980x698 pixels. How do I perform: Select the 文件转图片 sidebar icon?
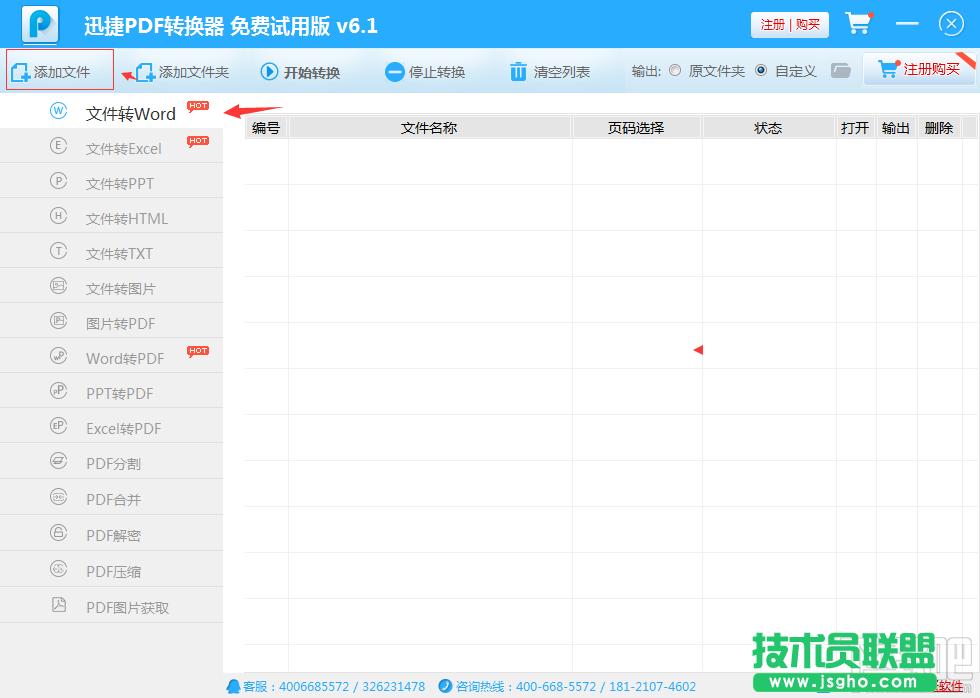tap(60, 288)
